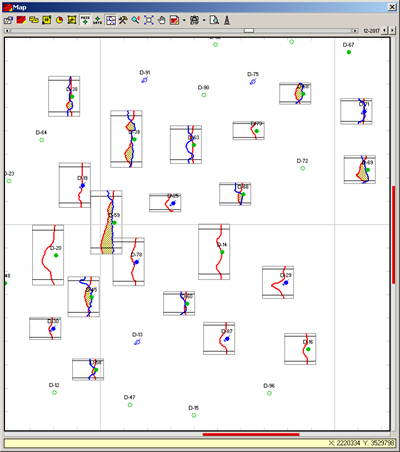Viewport: 400px width, 452px height.
Task: Click the red contour map icon
Action: (21, 20)
